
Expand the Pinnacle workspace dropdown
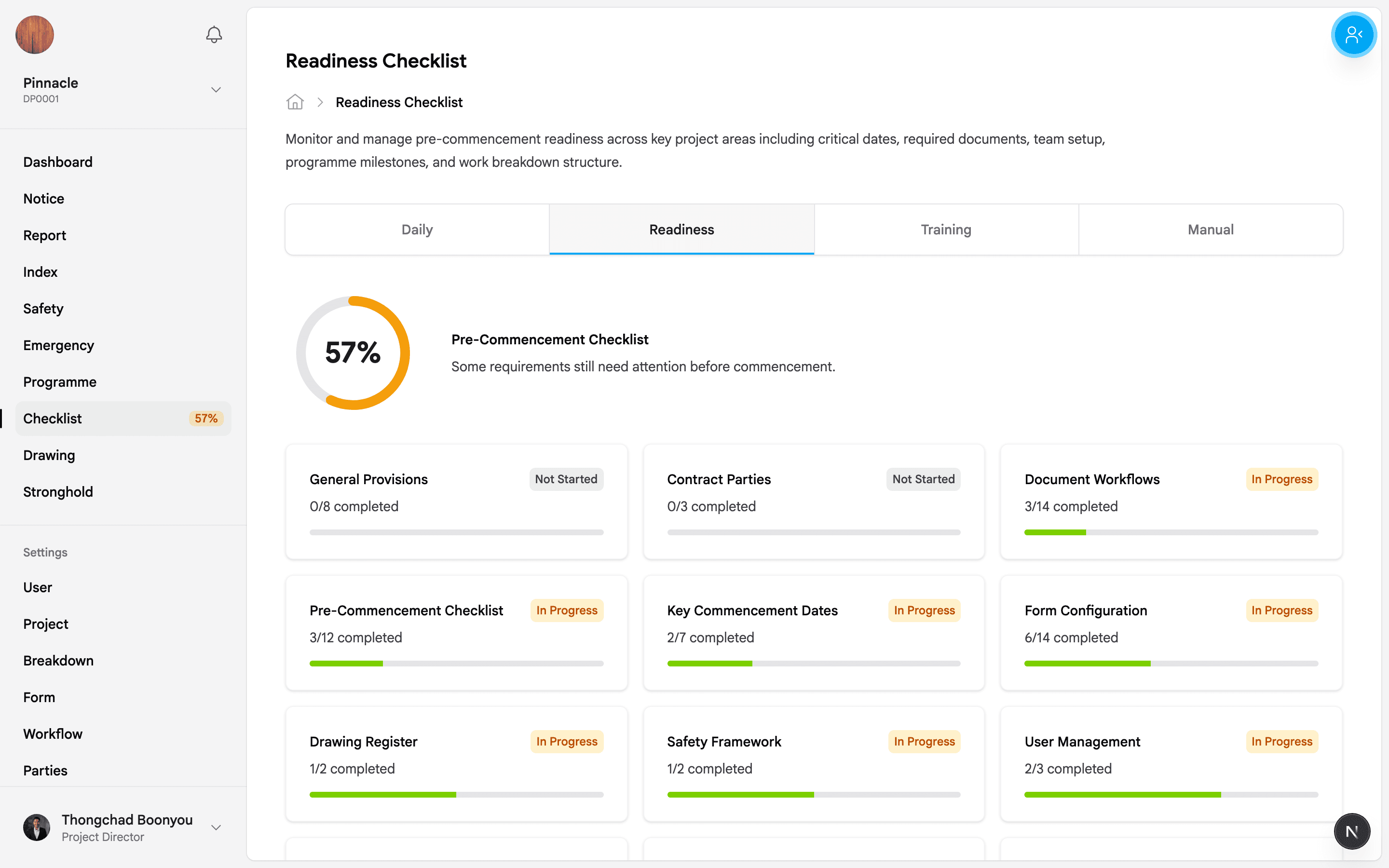215,90
